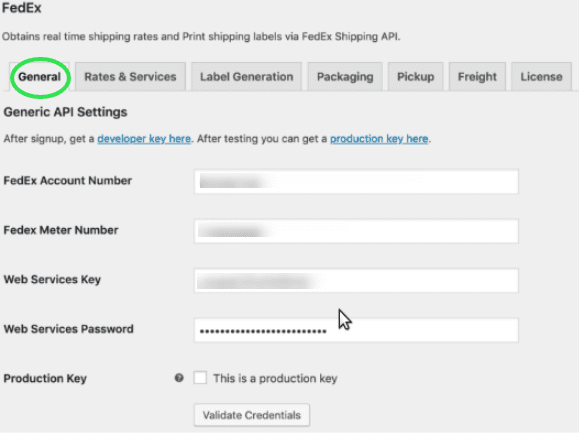Follow the 'developer key here' link
This screenshot has width=579, height=433.
144,139
